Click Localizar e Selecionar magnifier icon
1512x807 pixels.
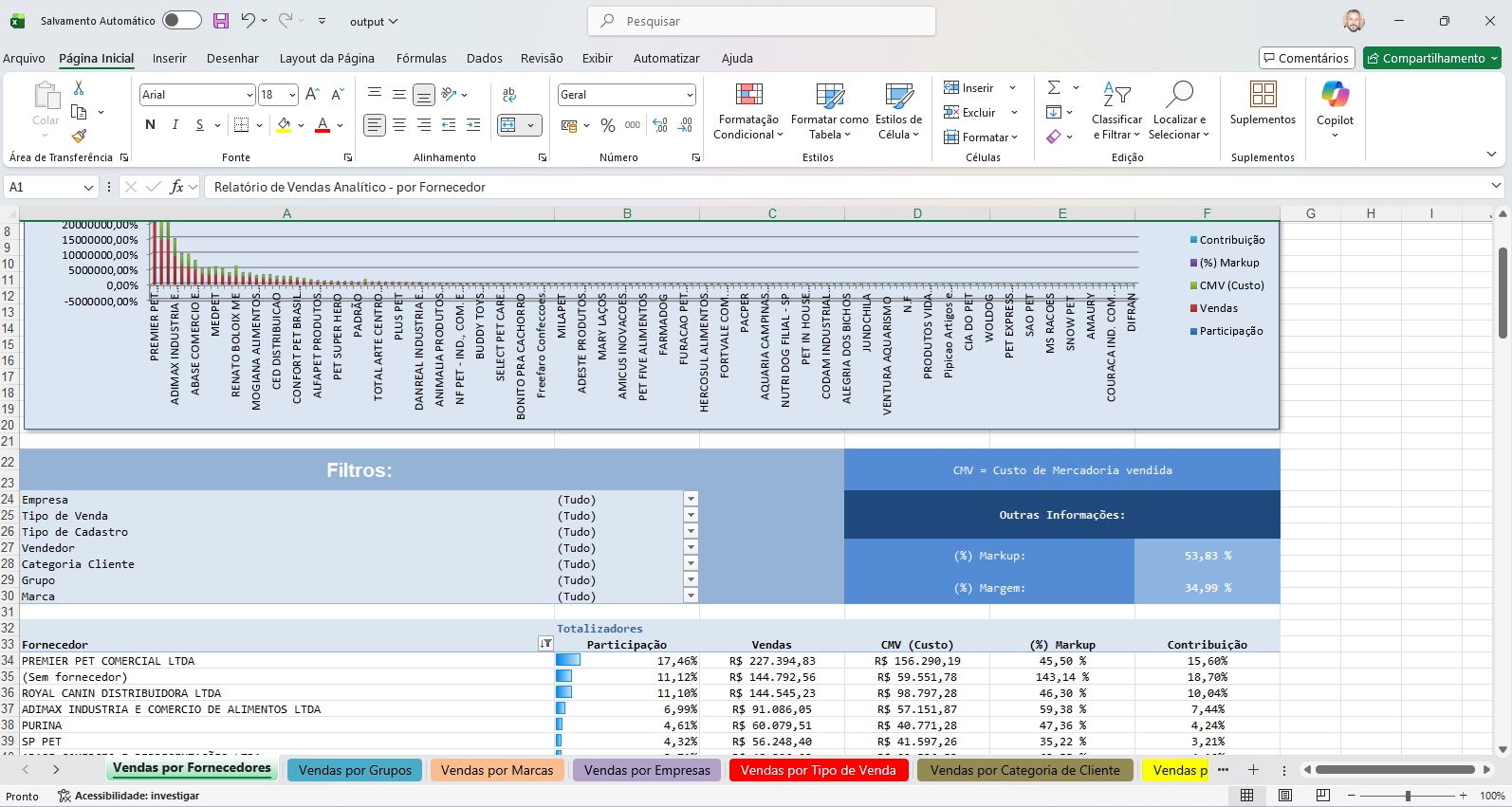tap(1179, 95)
